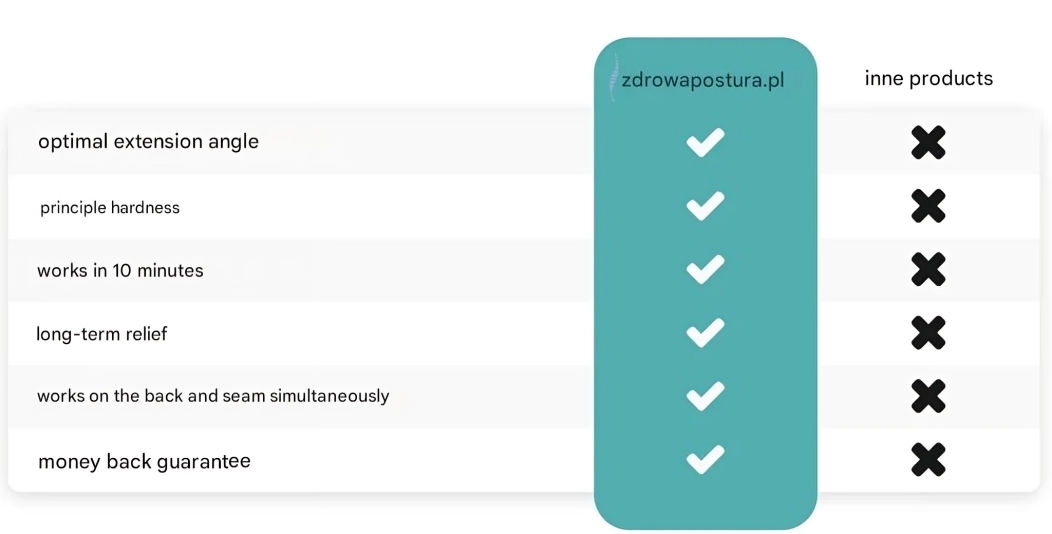The image size is (1052, 534).
Task: Select the optimal extension angle label
Action: [x=148, y=142]
